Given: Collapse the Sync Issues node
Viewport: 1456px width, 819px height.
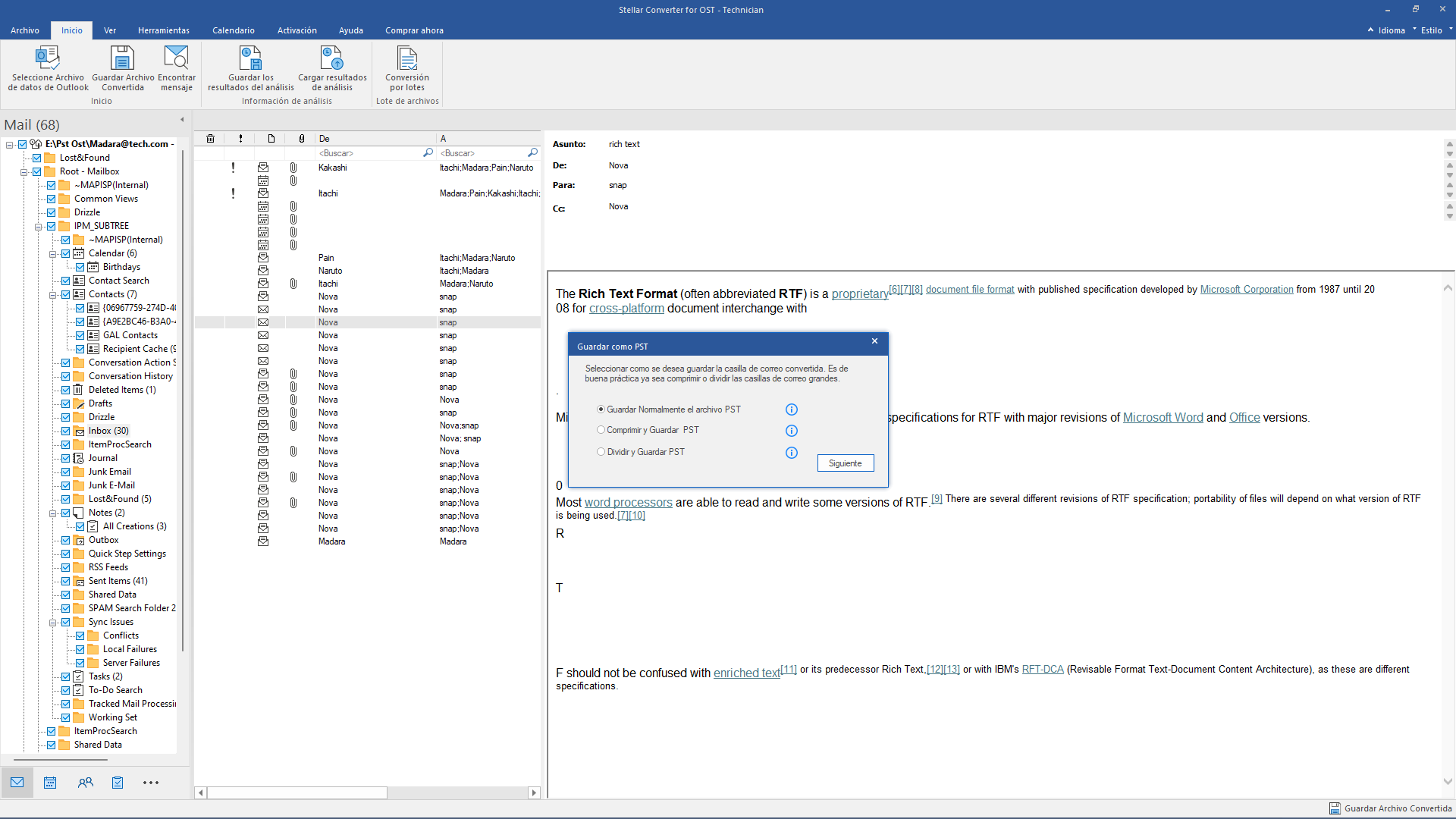Looking at the screenshot, I should pos(52,622).
